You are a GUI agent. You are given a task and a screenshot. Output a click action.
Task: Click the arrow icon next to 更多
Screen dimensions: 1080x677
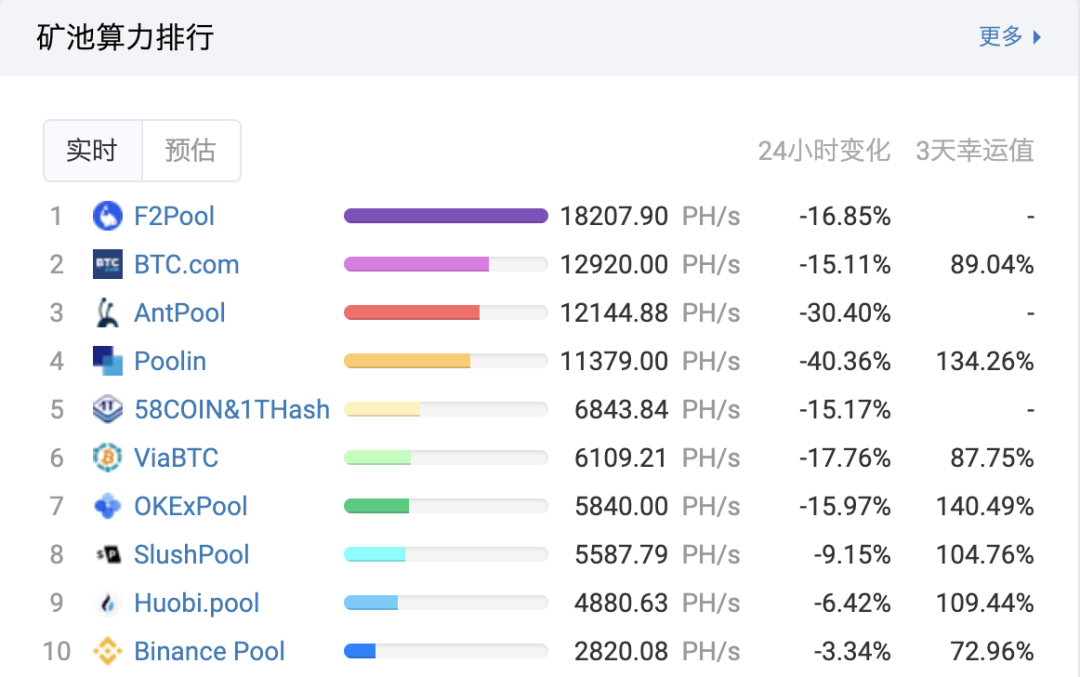pos(1037,37)
